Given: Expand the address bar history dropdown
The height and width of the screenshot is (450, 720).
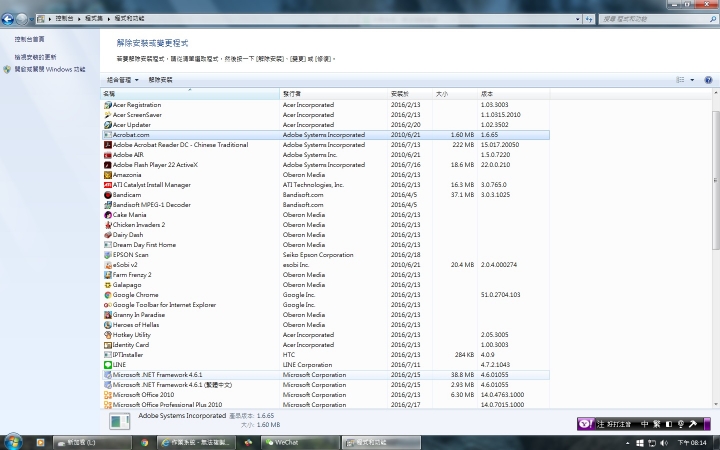Looking at the screenshot, I should (x=578, y=19).
